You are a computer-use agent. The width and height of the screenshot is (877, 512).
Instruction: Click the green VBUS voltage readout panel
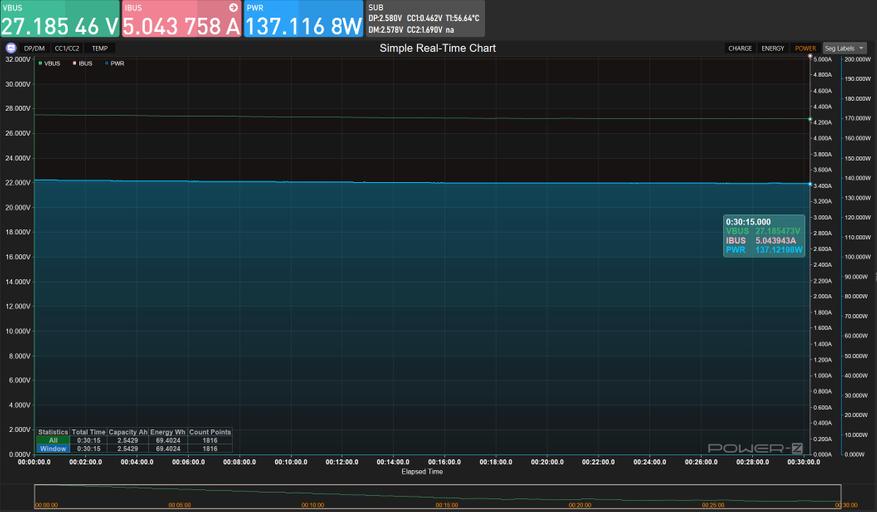click(60, 18)
